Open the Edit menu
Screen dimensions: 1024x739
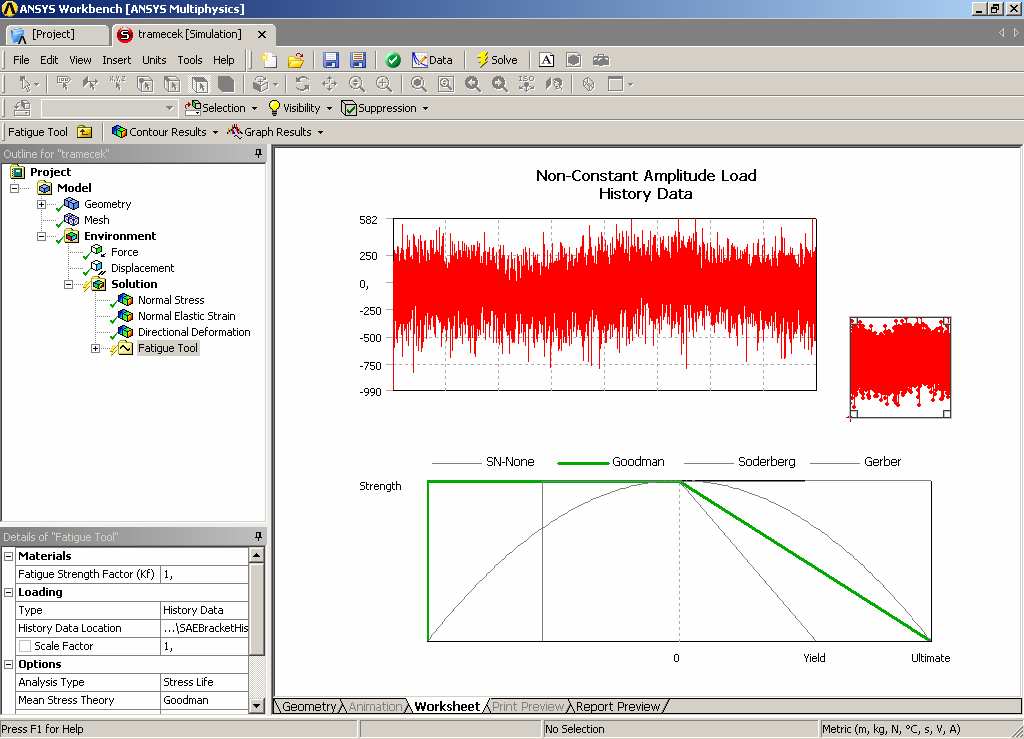click(x=49, y=60)
